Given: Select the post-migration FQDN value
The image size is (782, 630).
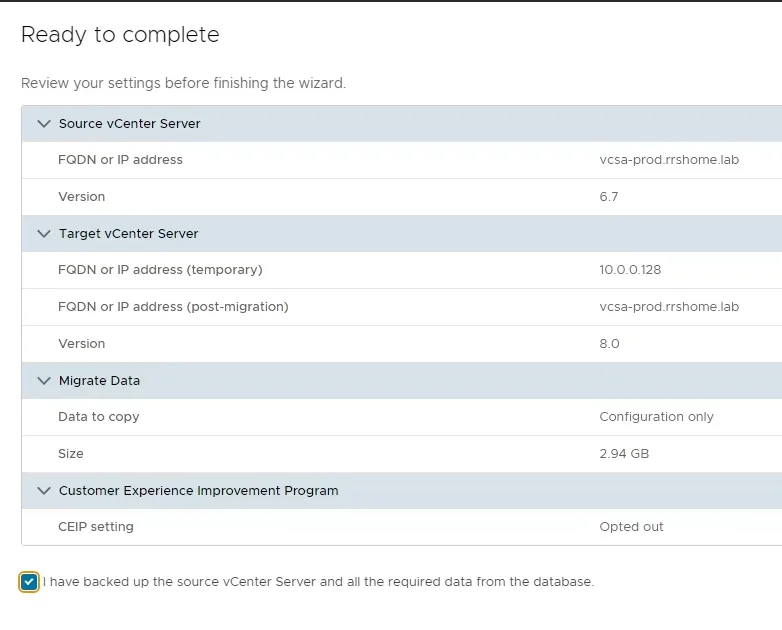Looking at the screenshot, I should pyautogui.click(x=668, y=307).
